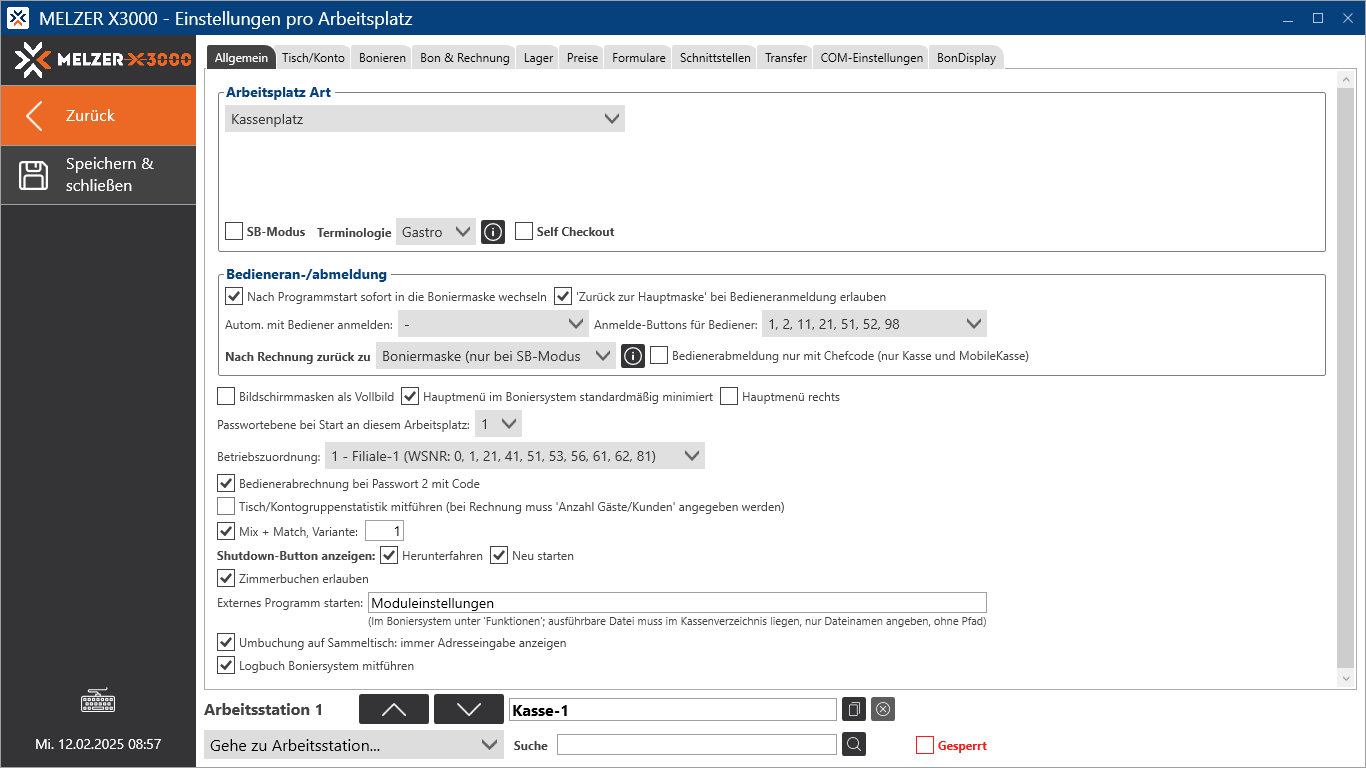
Task: Uncheck Zimmerbuchen erlauben
Action: pyautogui.click(x=226, y=578)
